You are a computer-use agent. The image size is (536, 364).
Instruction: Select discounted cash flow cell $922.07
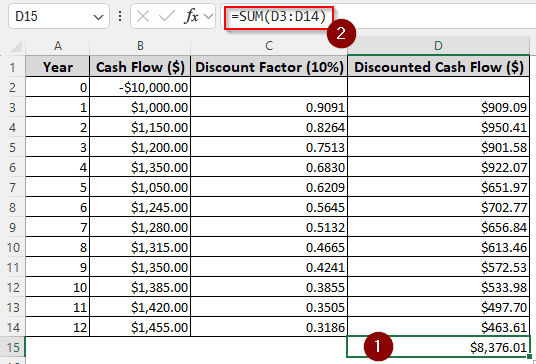point(438,167)
